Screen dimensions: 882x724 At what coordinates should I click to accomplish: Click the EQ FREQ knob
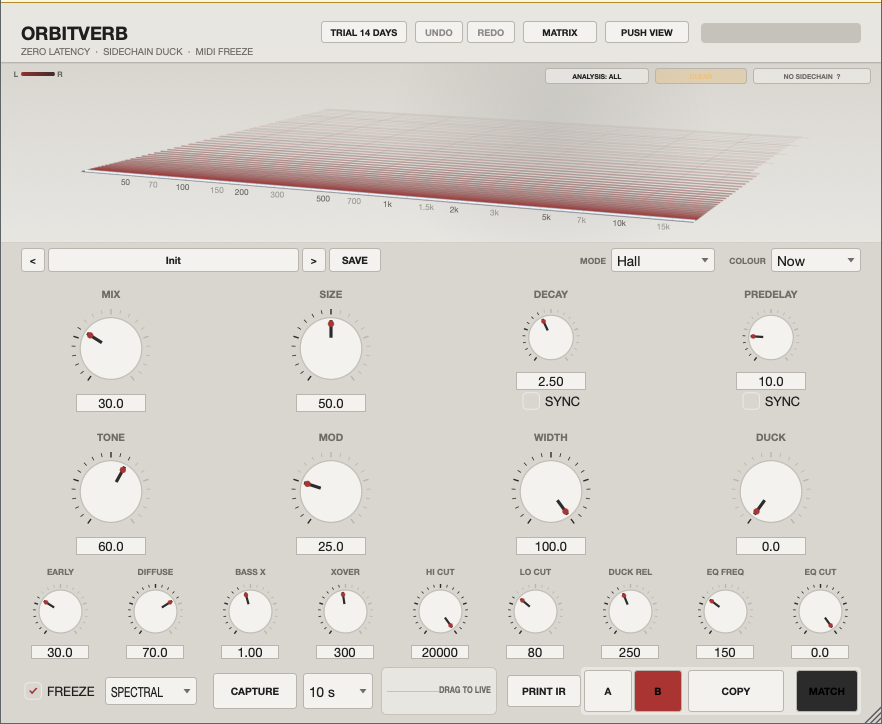tap(725, 611)
